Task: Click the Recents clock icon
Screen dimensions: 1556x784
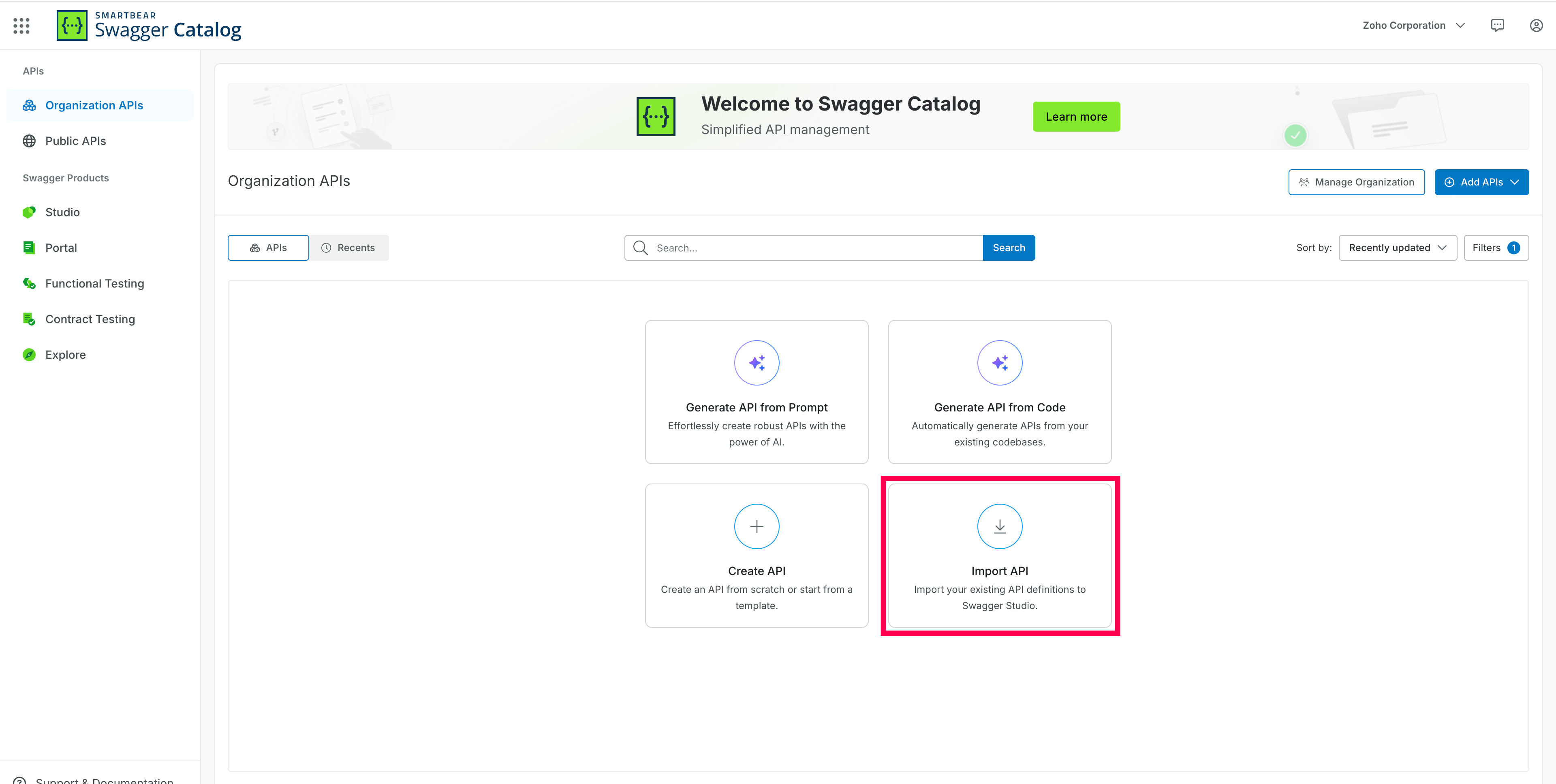Action: [x=326, y=248]
